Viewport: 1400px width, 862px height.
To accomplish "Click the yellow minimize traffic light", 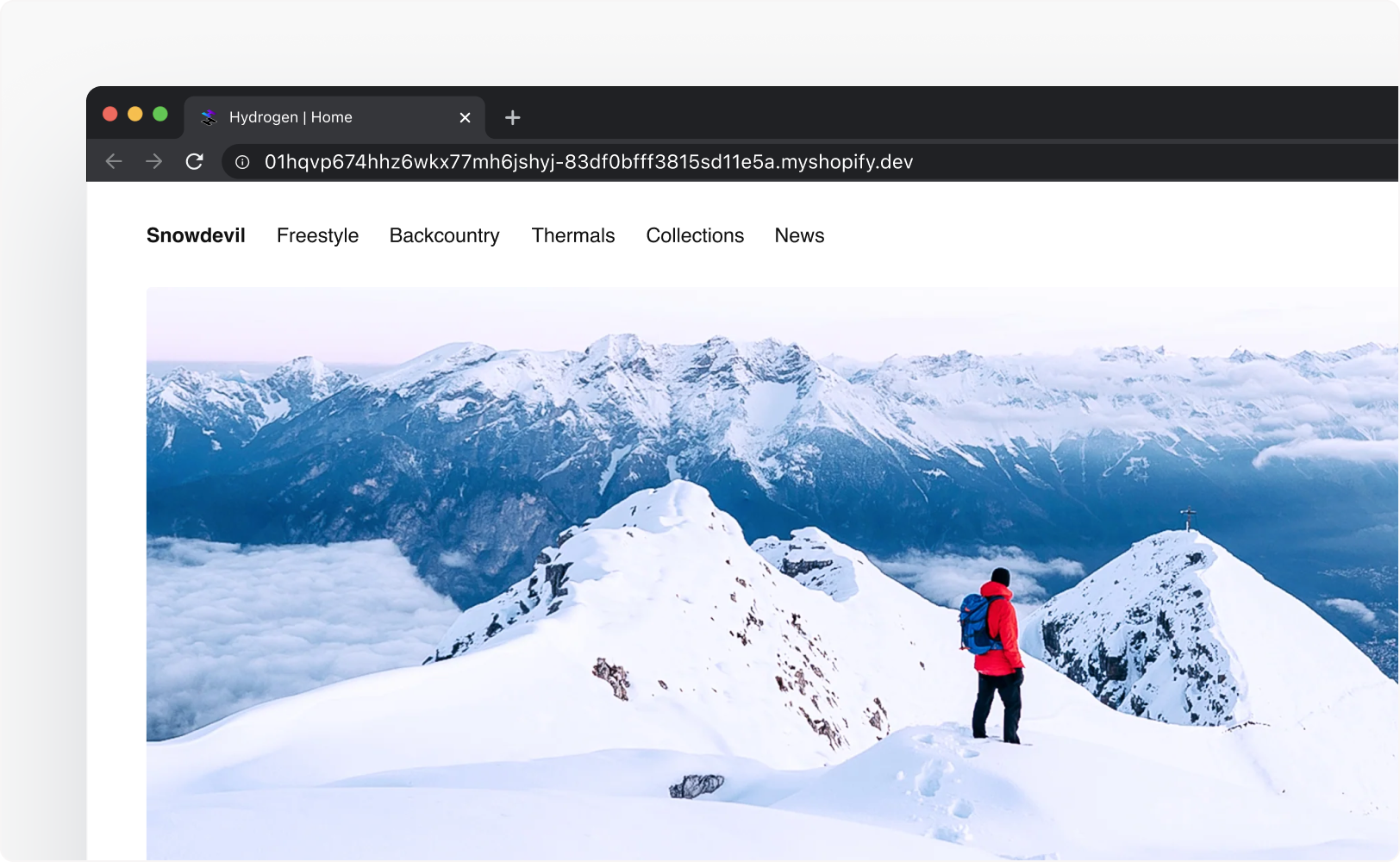I will [135, 113].
